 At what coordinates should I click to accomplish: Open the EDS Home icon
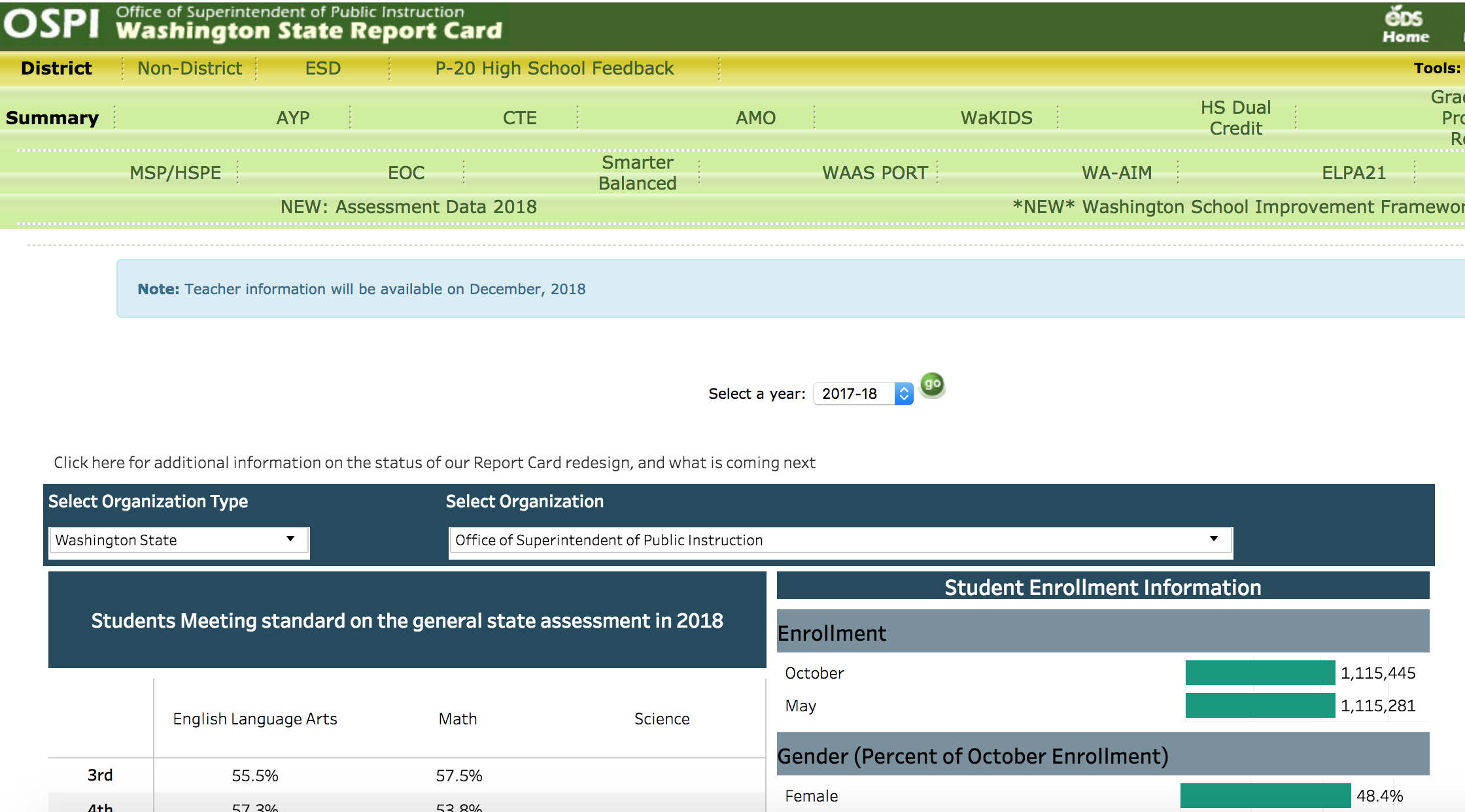[x=1405, y=25]
